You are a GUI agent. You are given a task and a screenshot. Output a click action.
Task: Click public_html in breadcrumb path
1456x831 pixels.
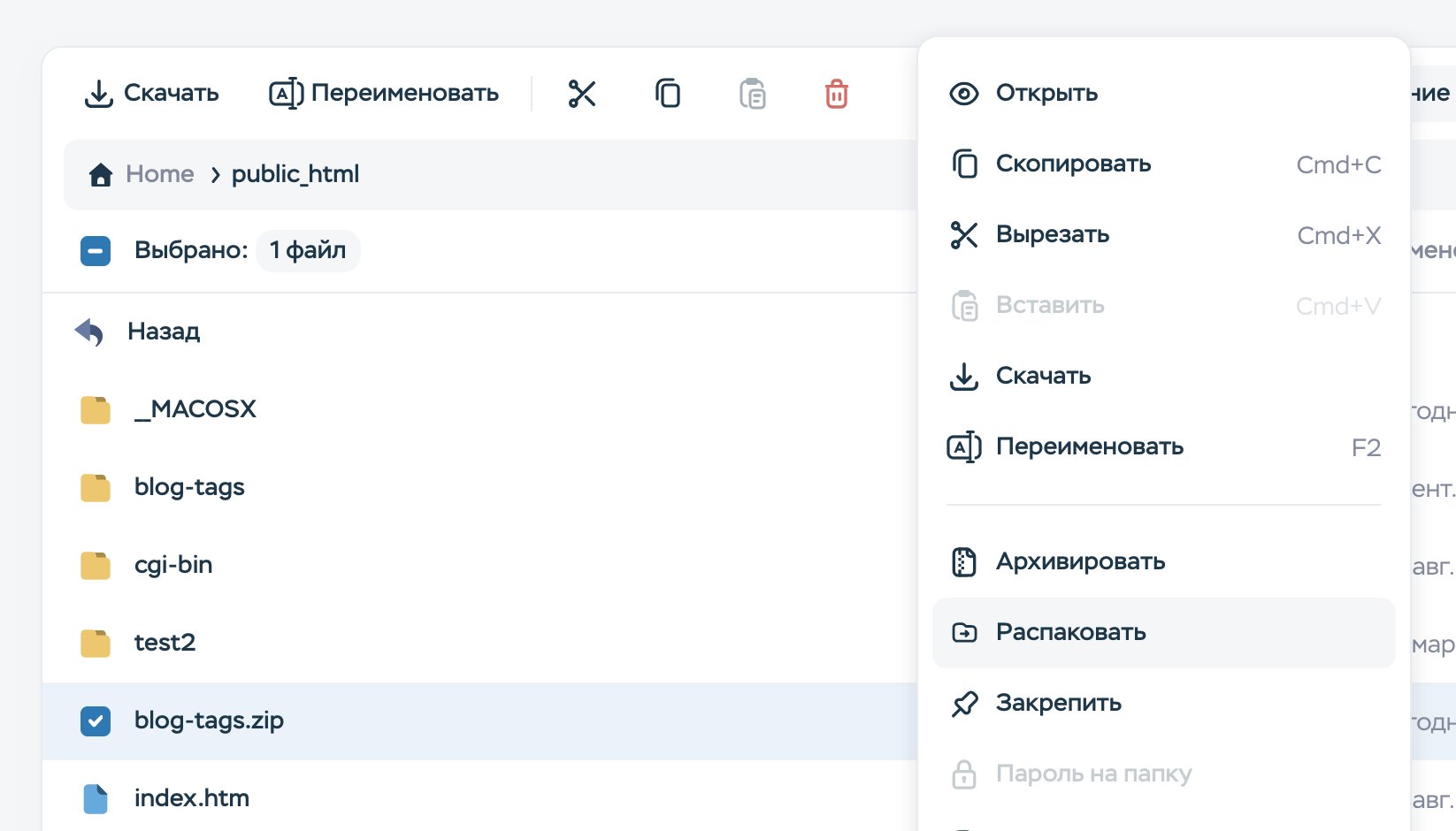click(x=295, y=174)
